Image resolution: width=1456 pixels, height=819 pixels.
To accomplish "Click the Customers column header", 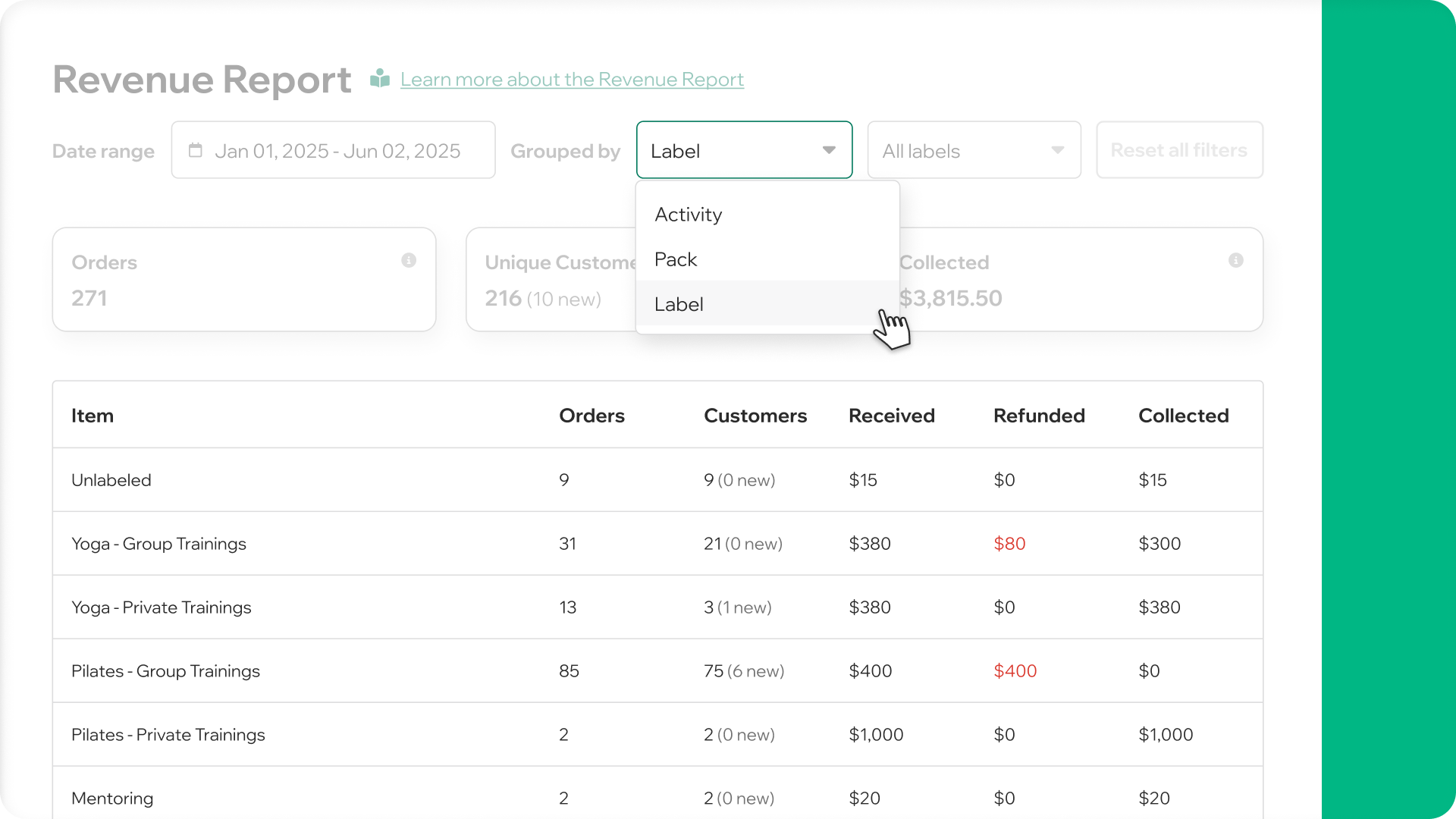I will coord(755,416).
